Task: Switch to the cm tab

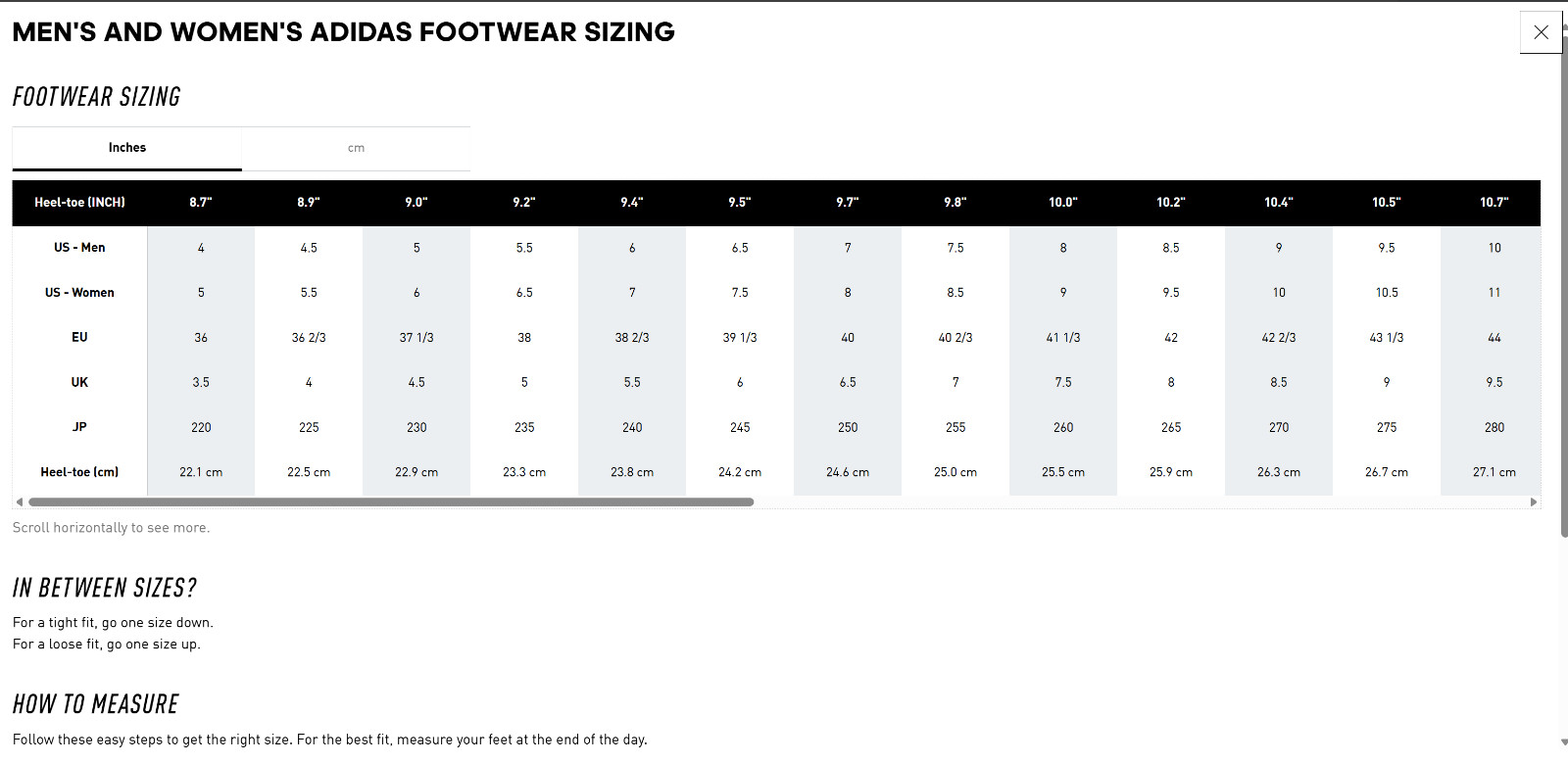Action: click(x=356, y=148)
